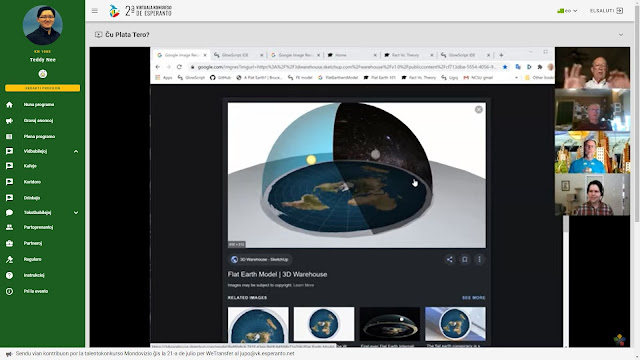Click the ELSALUTI logout button
The image size is (640, 360).
pyautogui.click(x=607, y=11)
